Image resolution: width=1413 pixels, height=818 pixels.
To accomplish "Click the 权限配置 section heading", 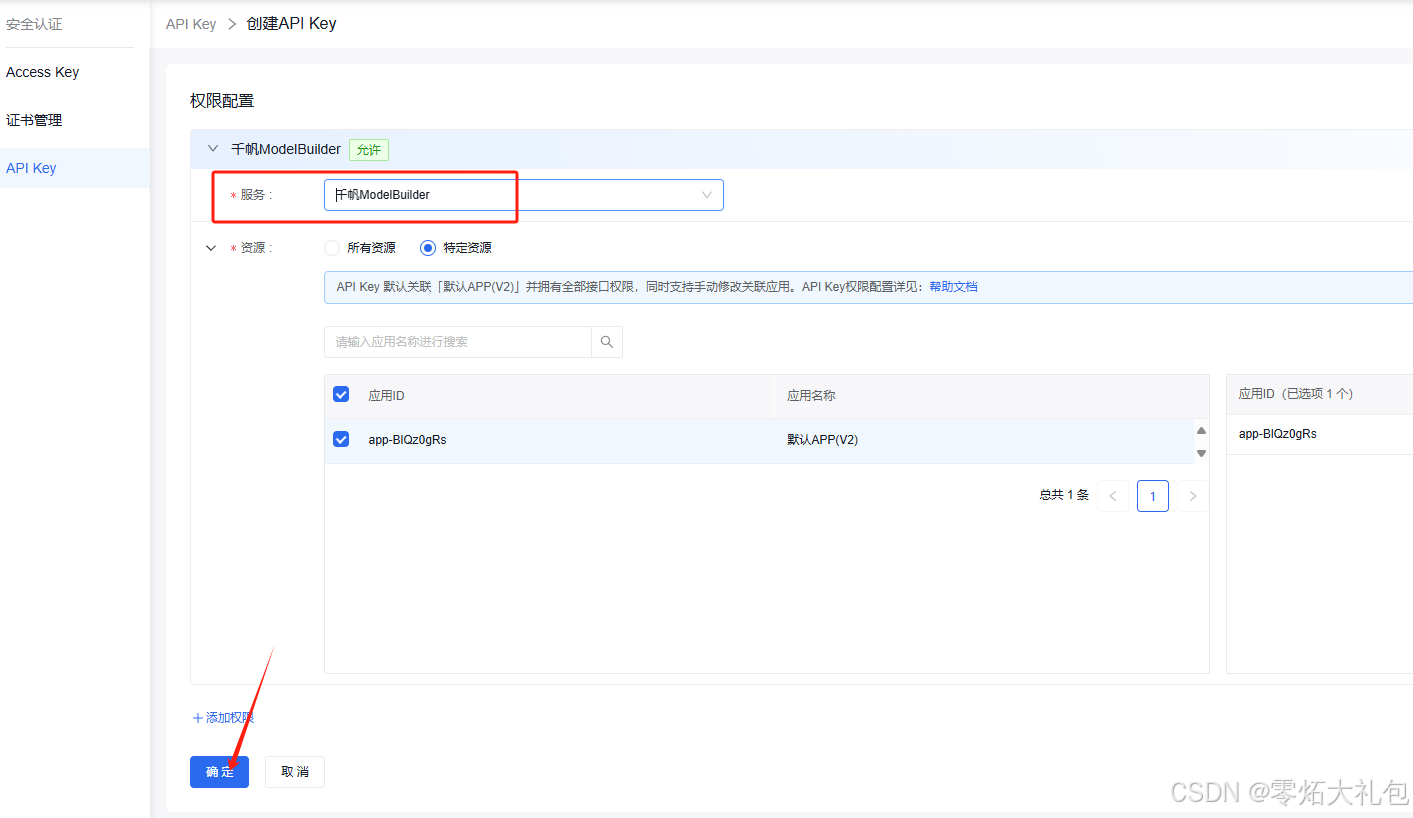I will pos(222,101).
